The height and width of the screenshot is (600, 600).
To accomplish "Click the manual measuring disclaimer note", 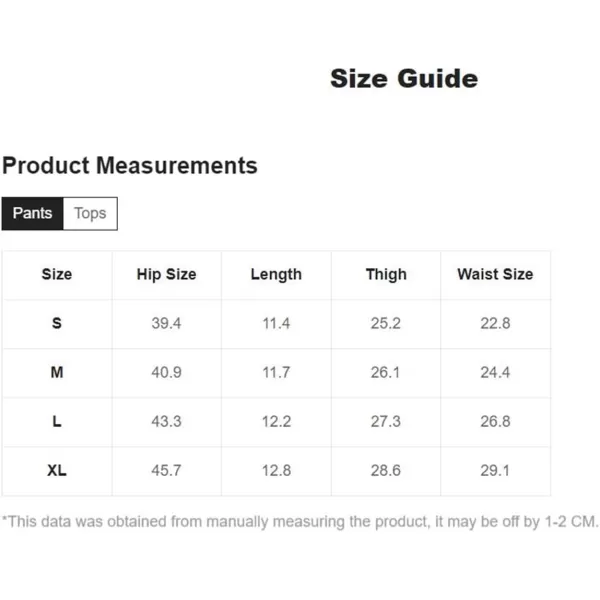I will pos(300,522).
